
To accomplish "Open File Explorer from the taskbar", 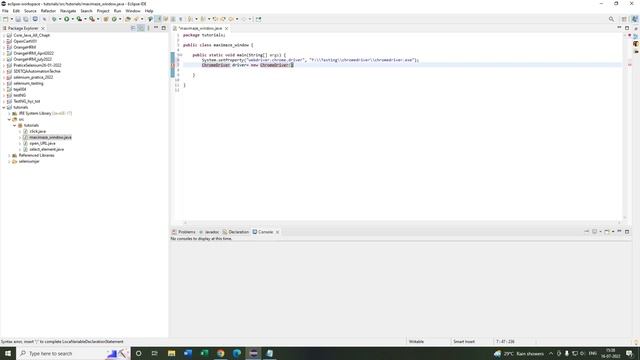I will pyautogui.click(x=171, y=353).
